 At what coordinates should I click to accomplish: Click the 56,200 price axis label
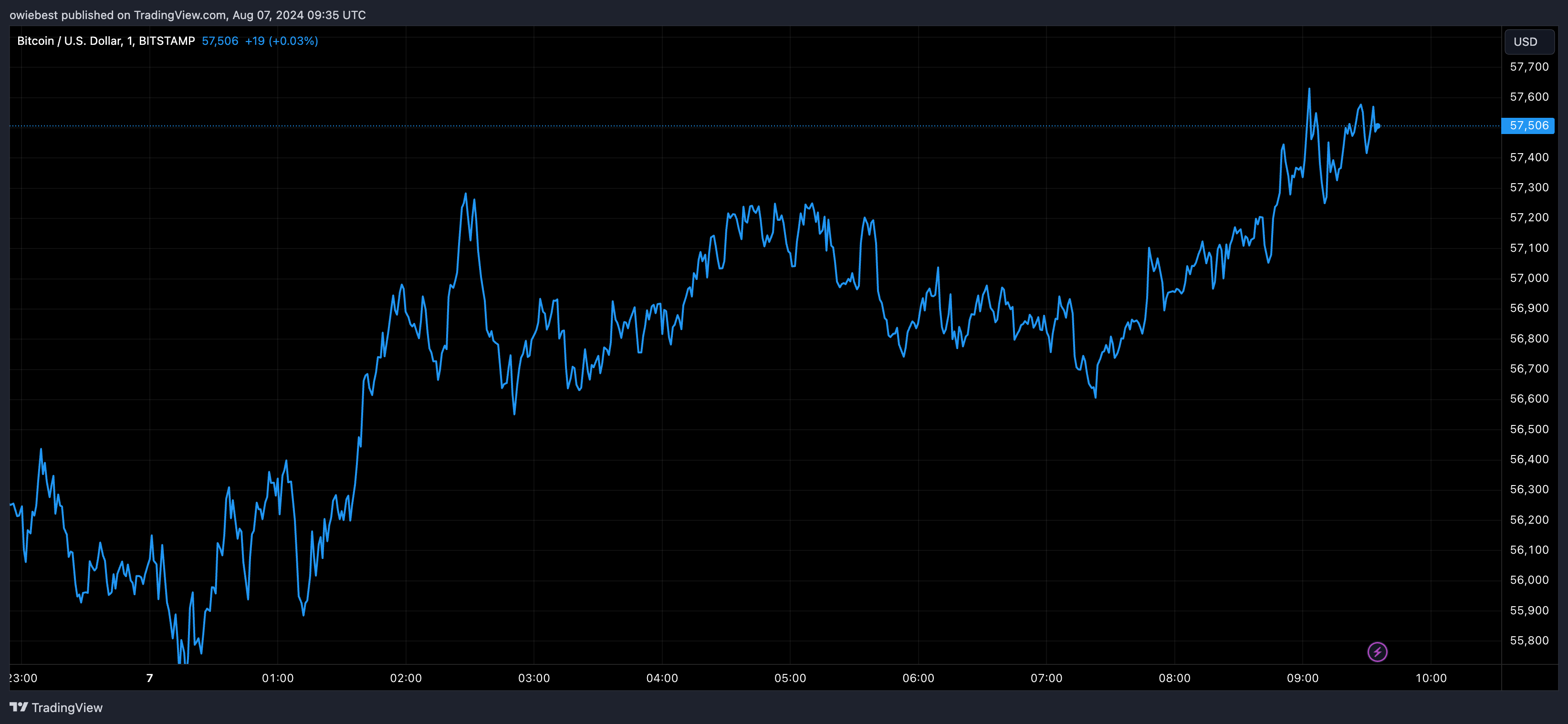pyautogui.click(x=1529, y=520)
